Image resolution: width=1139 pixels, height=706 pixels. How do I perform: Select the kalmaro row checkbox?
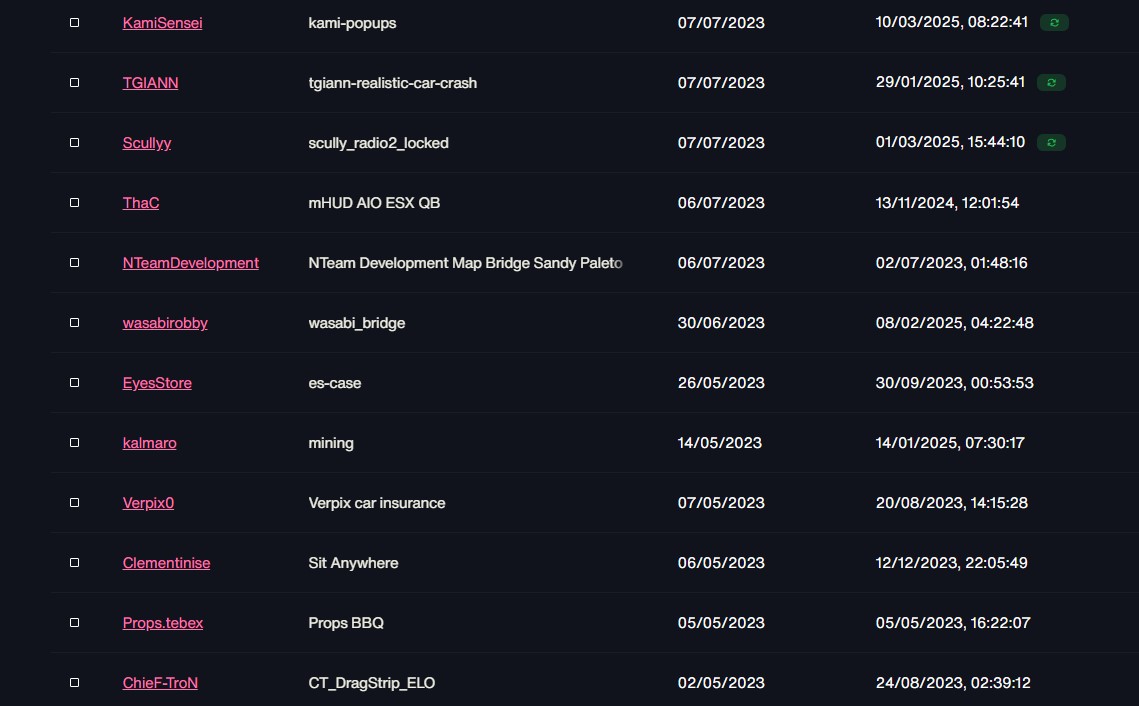coord(74,442)
